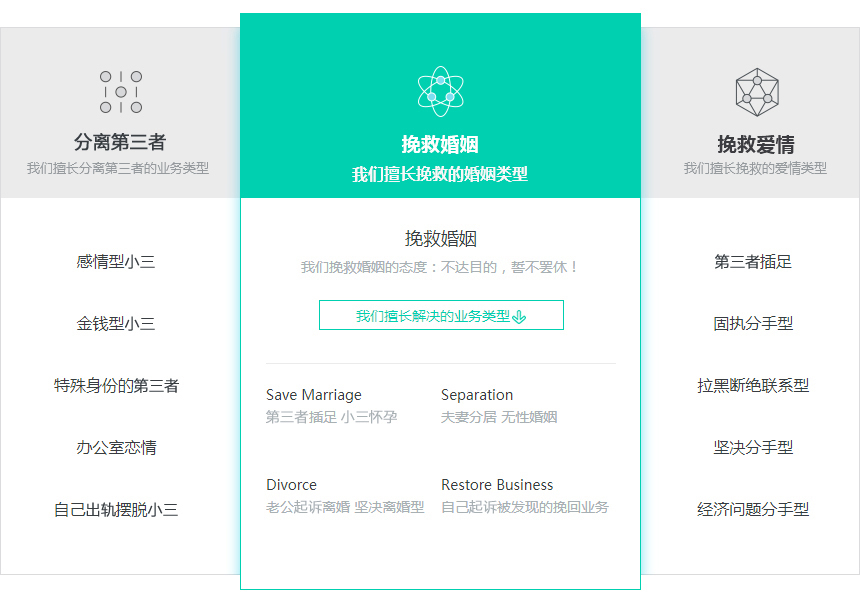The image size is (860, 603).
Task: Open the Divorce service entry
Action: (x=291, y=485)
